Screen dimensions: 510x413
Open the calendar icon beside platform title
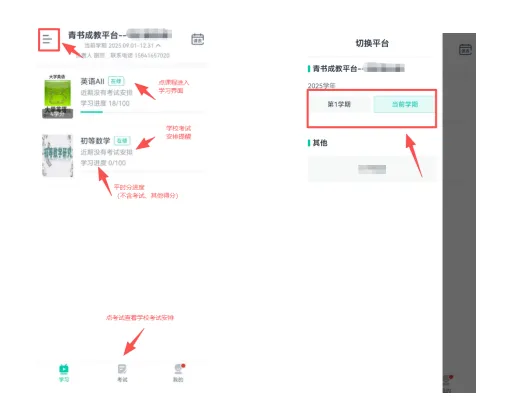[197, 39]
